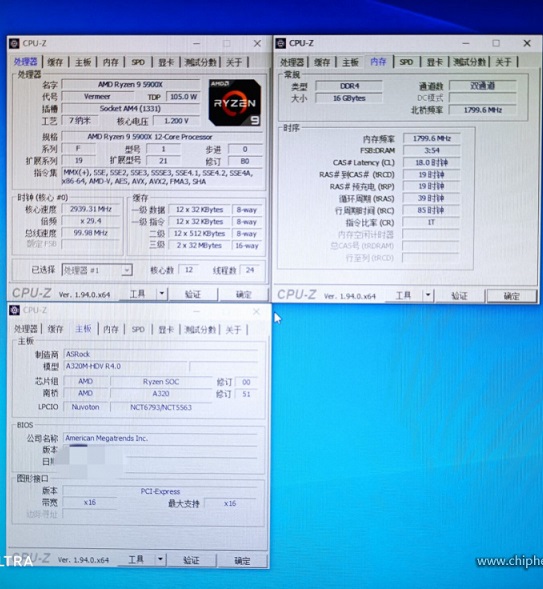The width and height of the screenshot is (543, 589).
Task: Select SPD tab in memory window
Action: 406,62
